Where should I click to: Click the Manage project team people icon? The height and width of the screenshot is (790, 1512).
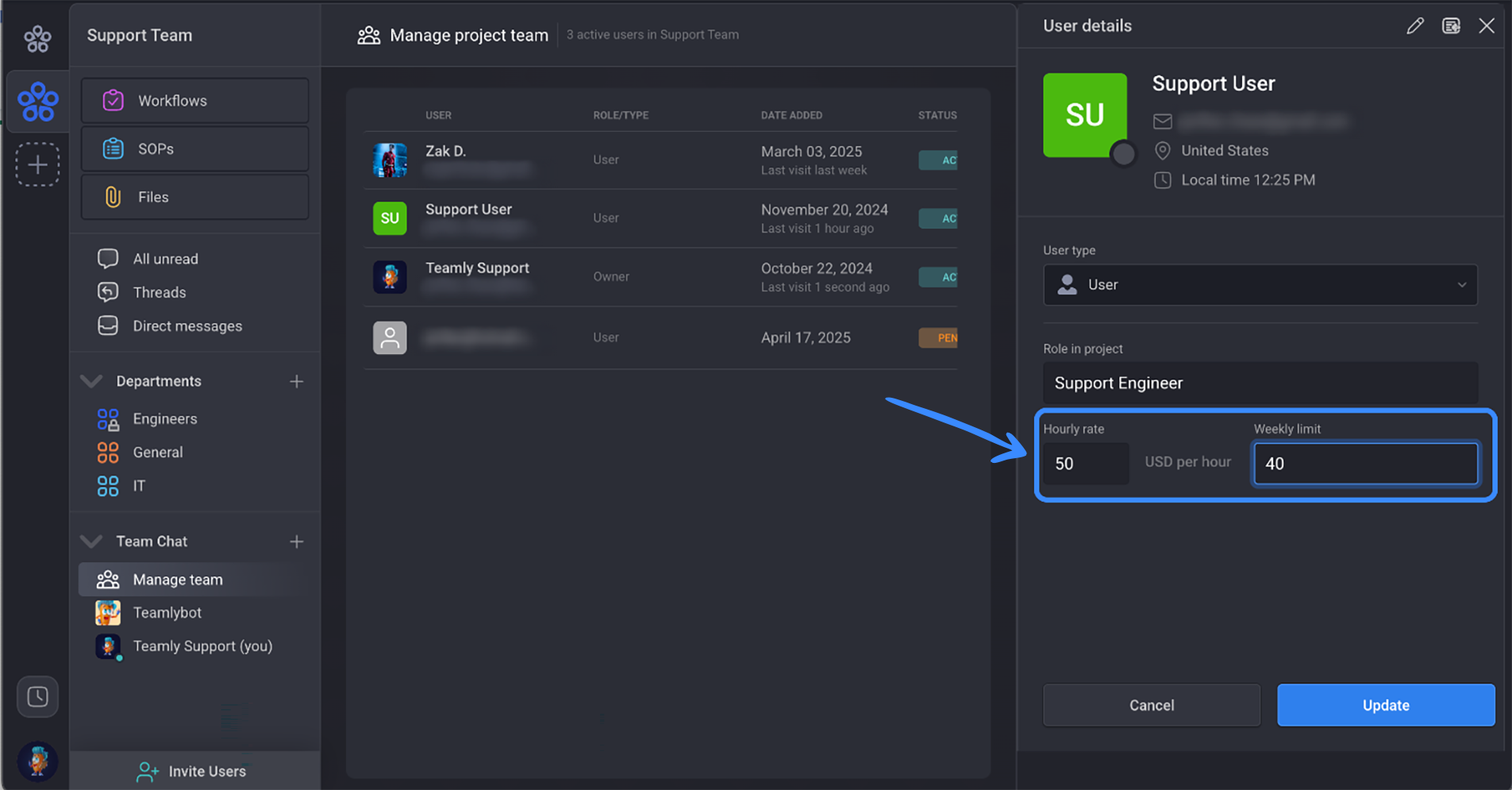point(368,35)
